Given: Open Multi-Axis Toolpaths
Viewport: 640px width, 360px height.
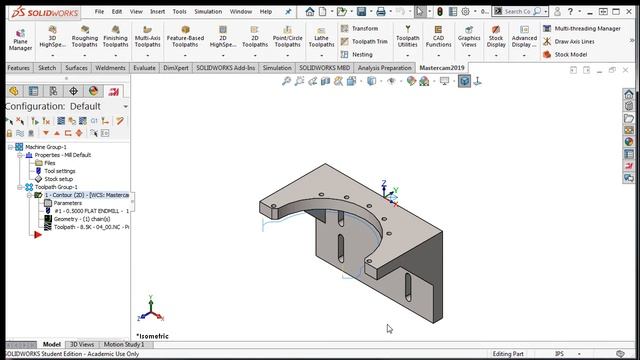Looking at the screenshot, I should pyautogui.click(x=147, y=36).
